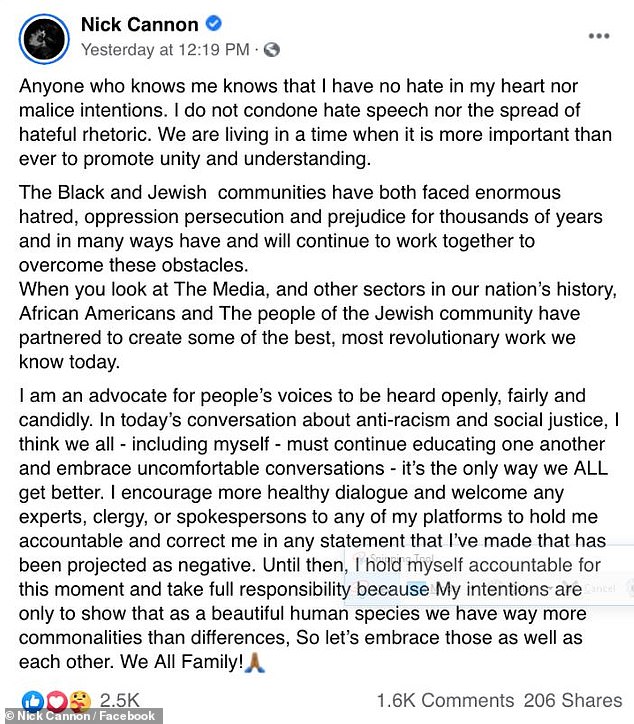Viewport: 634px width, 724px height.
Task: Click the faint Snipping Tool overlay title
Action: [x=401, y=558]
